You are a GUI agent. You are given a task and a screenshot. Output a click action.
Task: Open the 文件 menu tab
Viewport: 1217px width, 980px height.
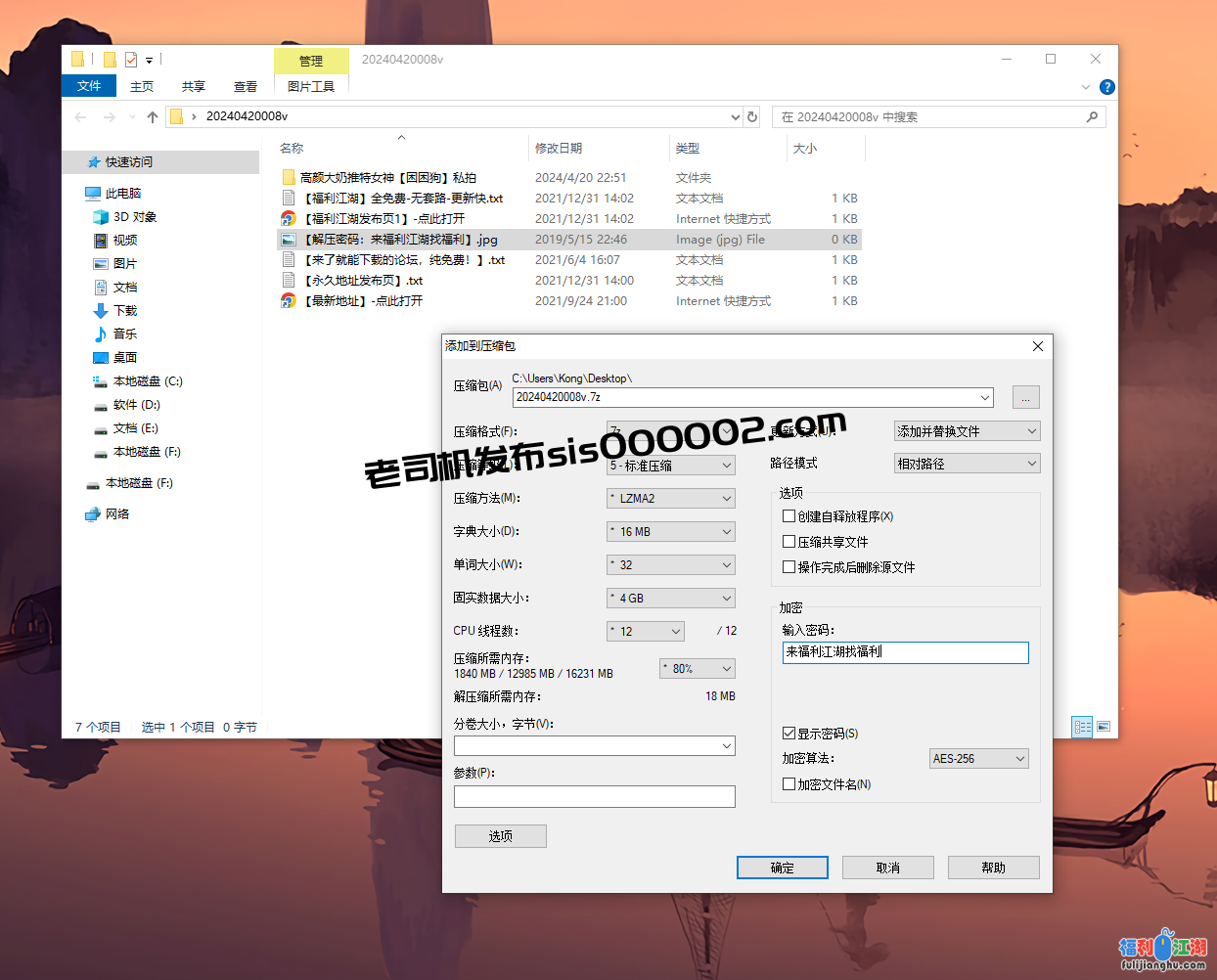[89, 86]
